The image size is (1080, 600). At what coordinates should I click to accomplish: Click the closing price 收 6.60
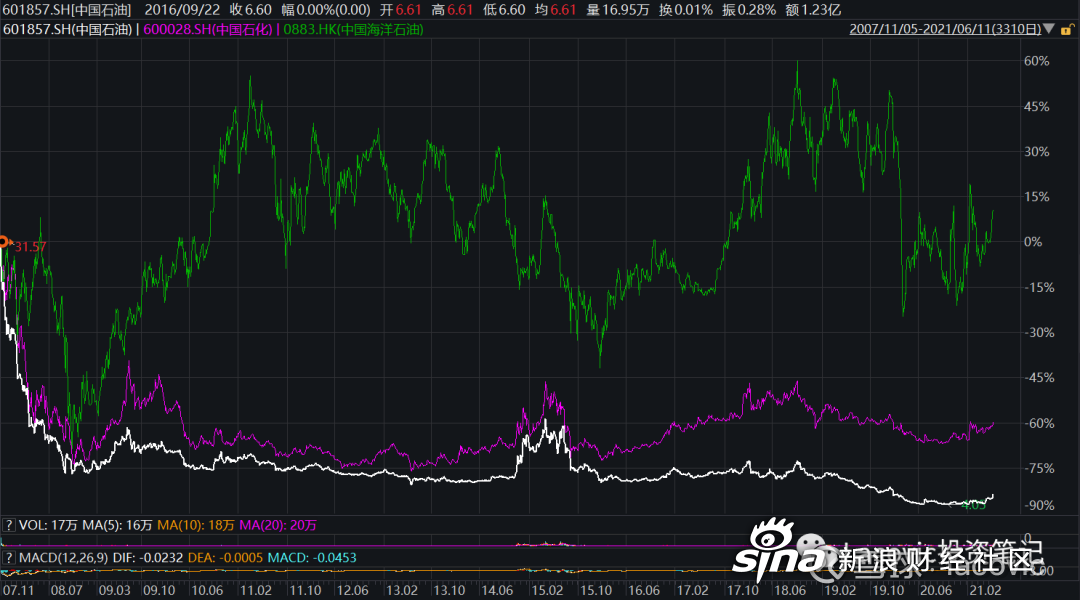pos(250,10)
